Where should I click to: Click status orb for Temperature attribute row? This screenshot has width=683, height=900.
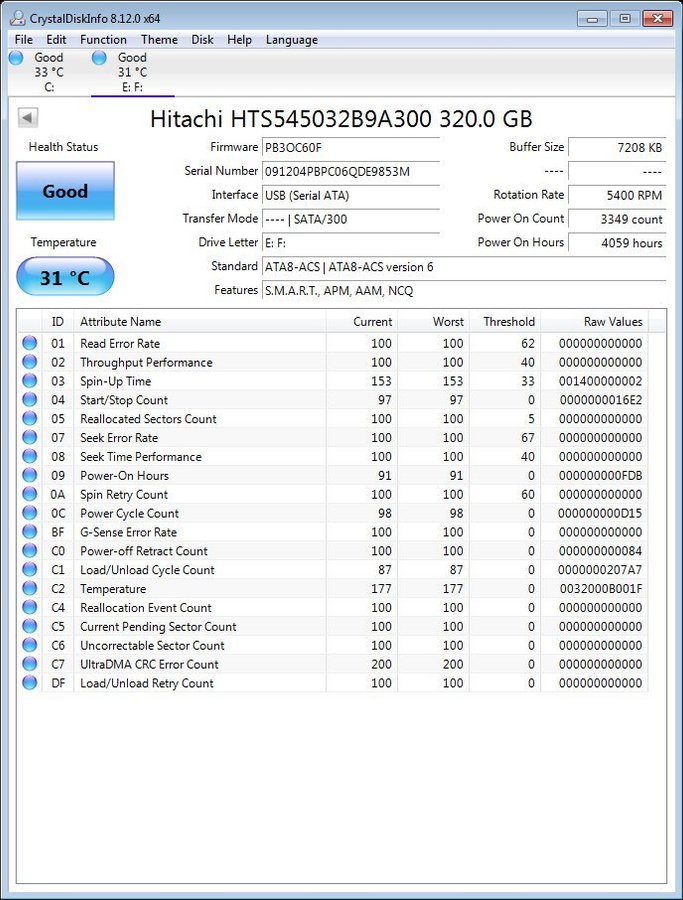(x=29, y=589)
